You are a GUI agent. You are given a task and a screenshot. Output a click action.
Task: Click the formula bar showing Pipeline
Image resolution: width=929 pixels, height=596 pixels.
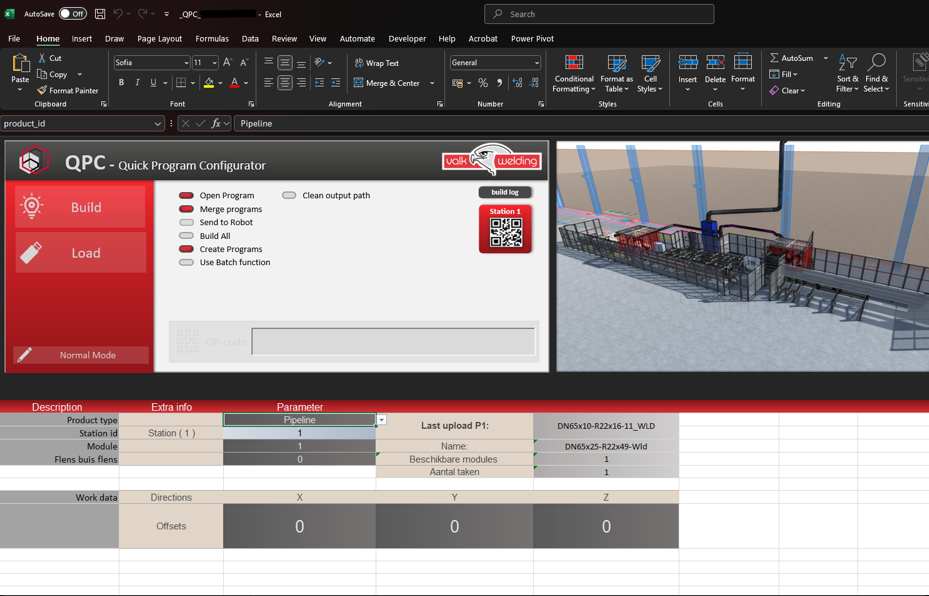(581, 123)
